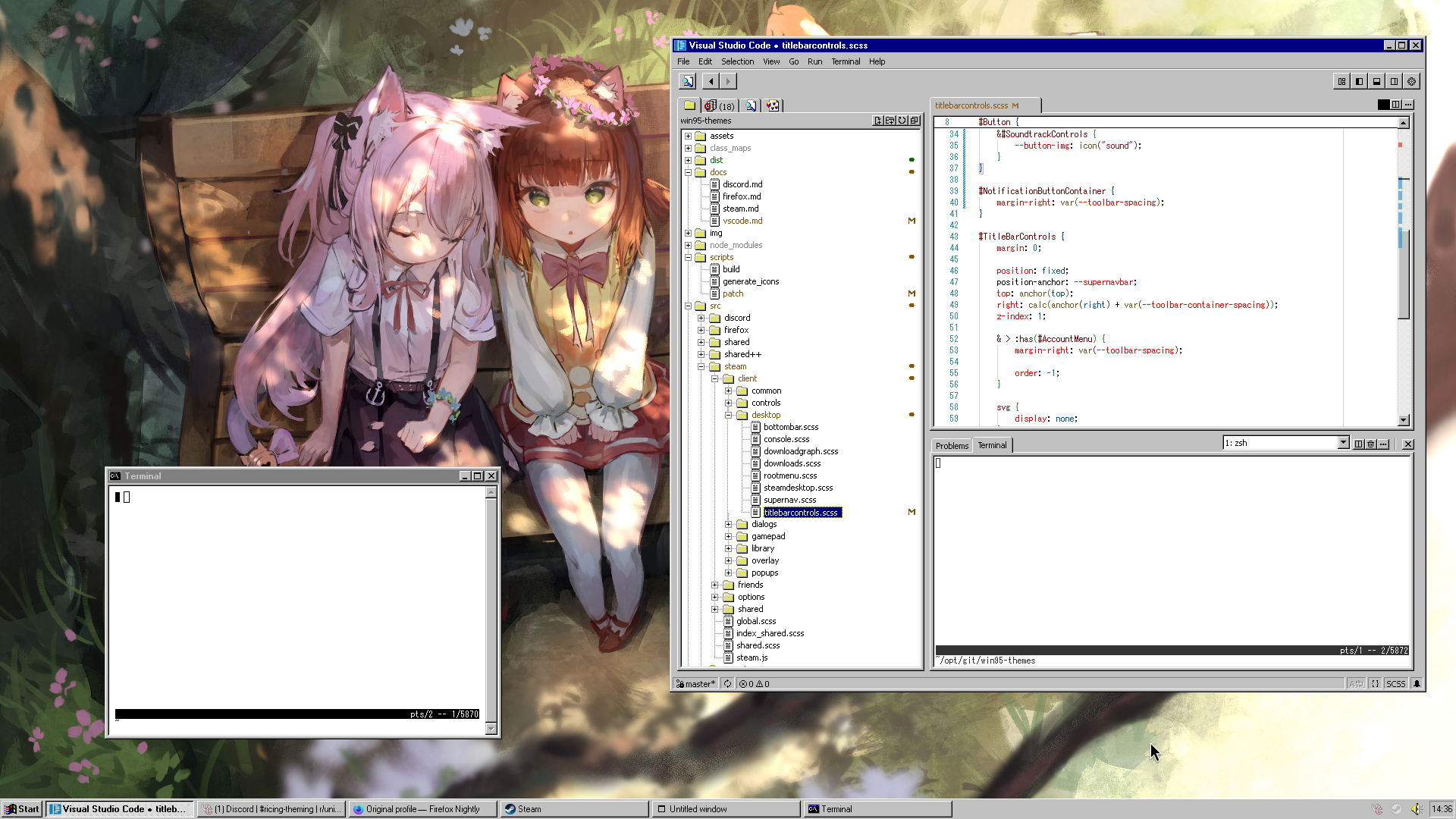
Task: Click the editor's vertical scrollbar down arrow
Action: coord(1403,419)
